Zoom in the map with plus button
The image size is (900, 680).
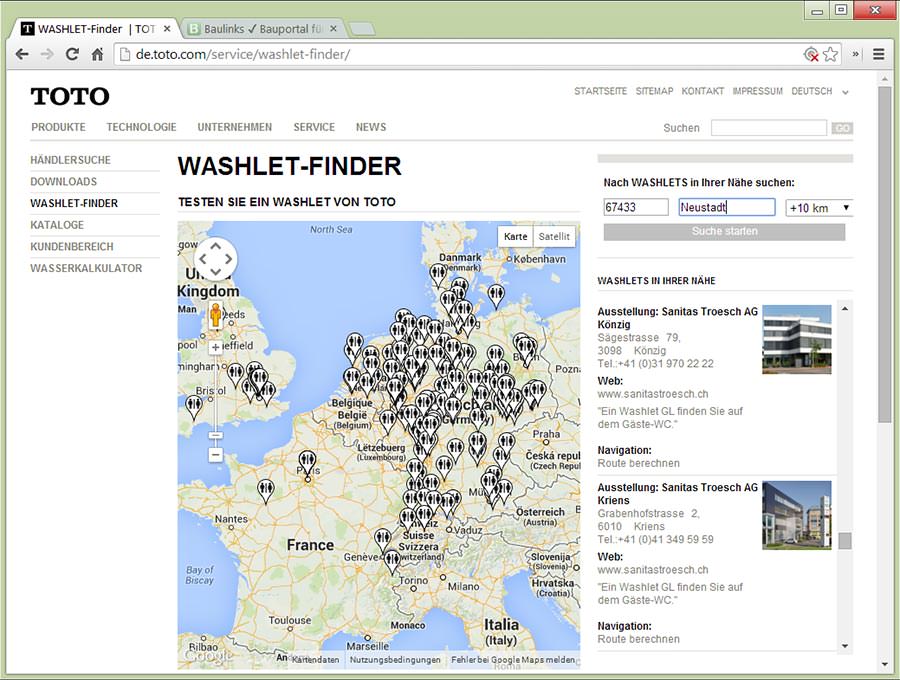[x=215, y=347]
